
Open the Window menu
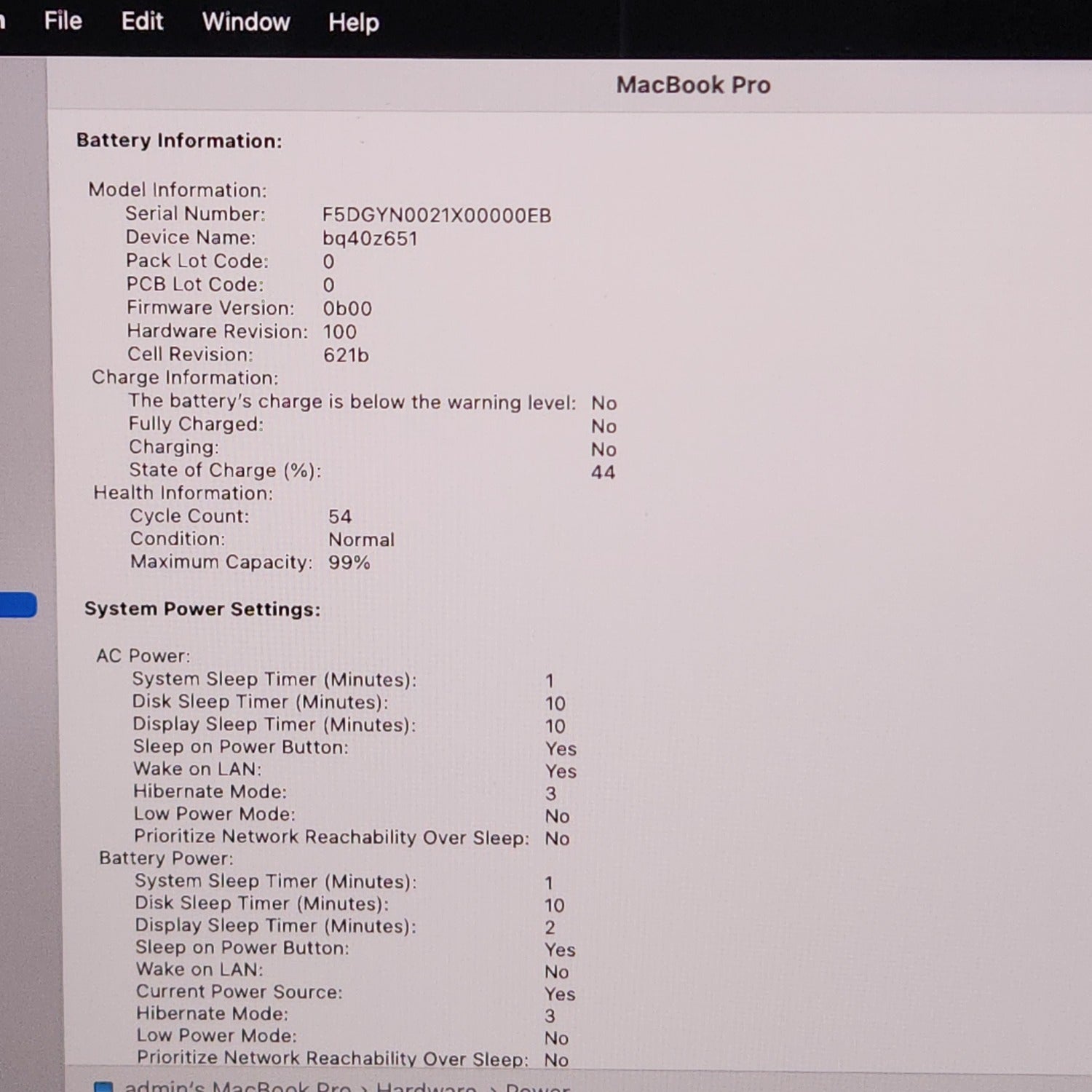pyautogui.click(x=246, y=22)
